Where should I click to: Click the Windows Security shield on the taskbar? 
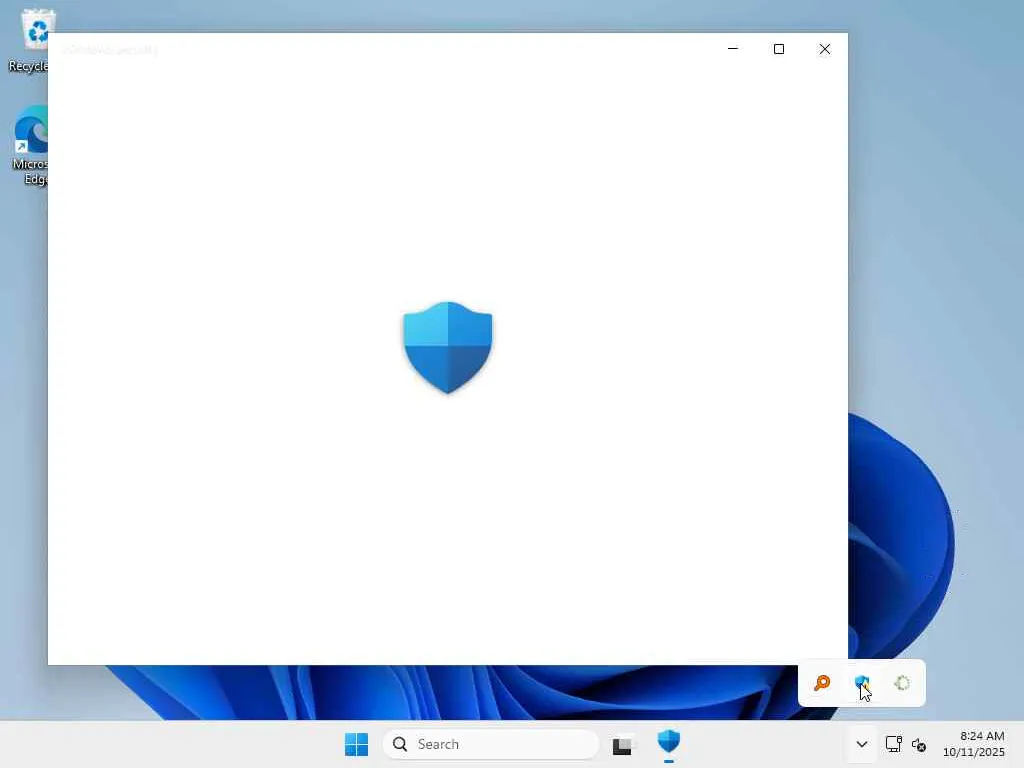tap(669, 743)
